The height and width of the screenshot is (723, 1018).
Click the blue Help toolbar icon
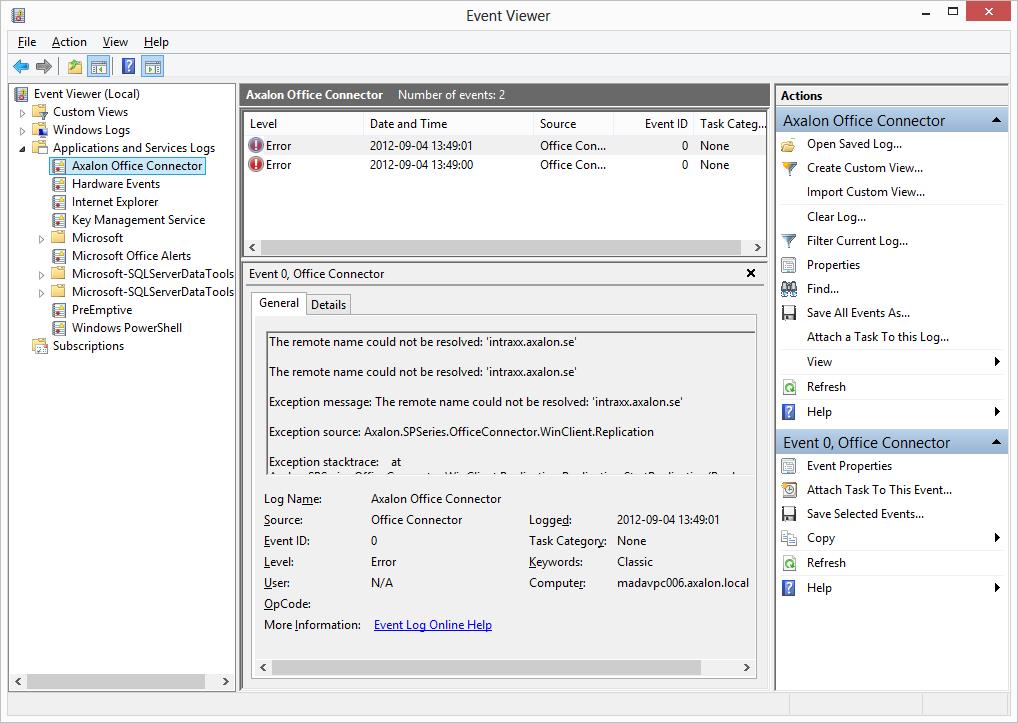[x=129, y=66]
